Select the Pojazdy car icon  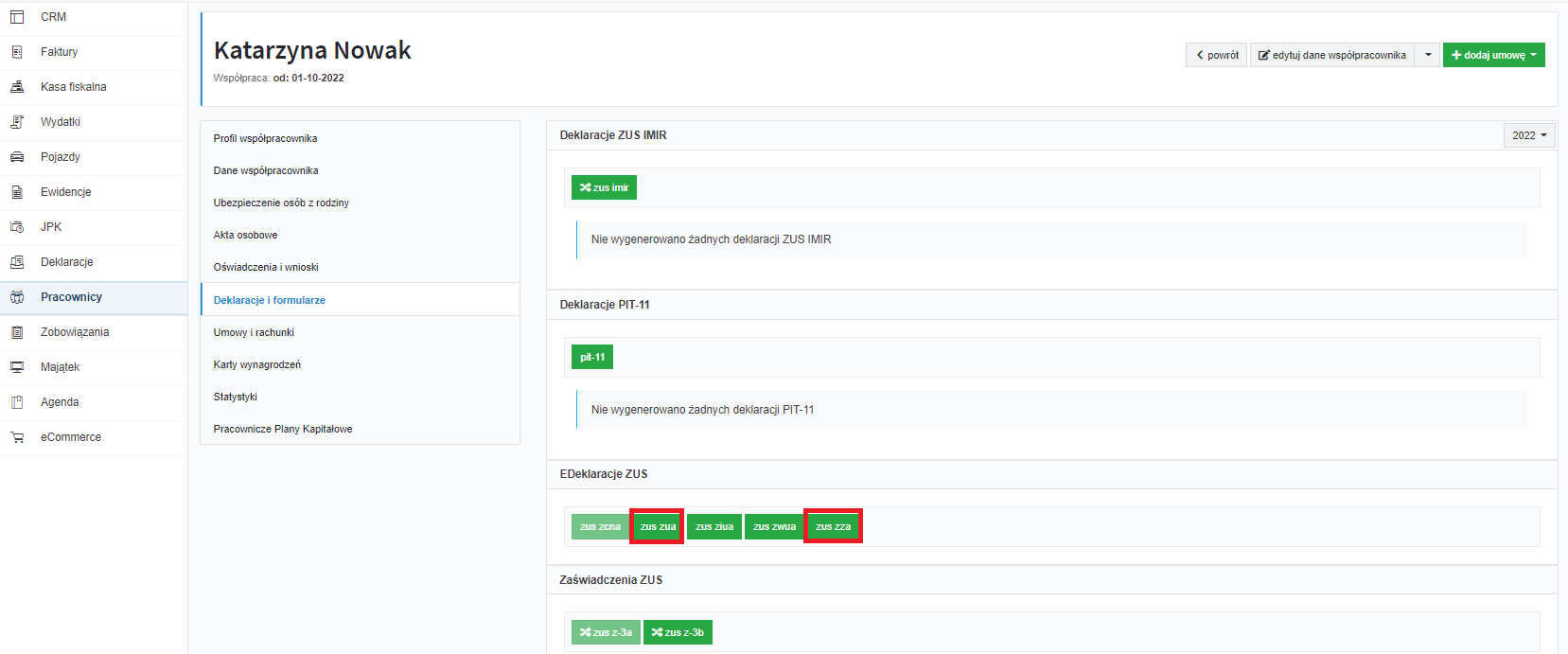(17, 157)
